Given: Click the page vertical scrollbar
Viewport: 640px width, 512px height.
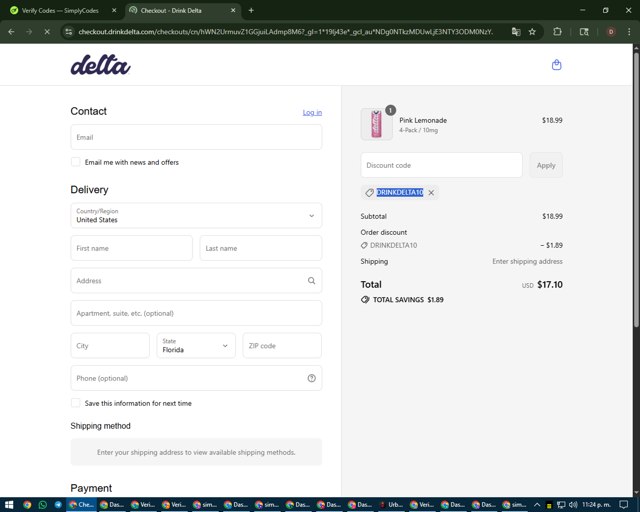Looking at the screenshot, I should pos(636,188).
